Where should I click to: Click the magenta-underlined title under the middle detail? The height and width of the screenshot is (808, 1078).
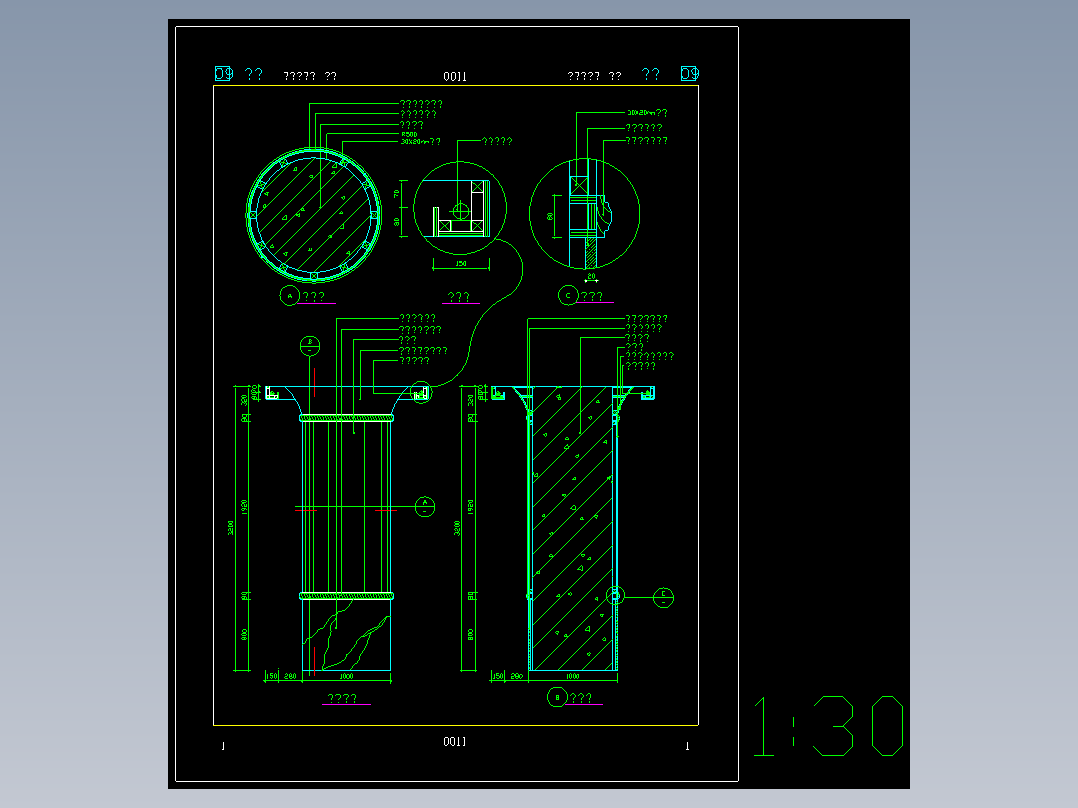[459, 297]
